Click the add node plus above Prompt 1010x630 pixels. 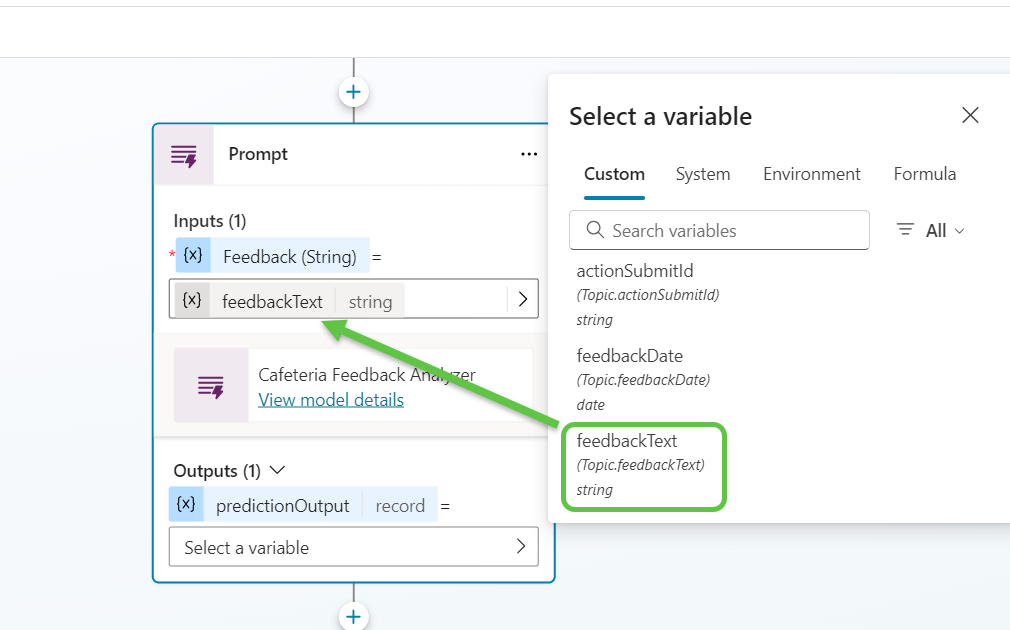click(x=353, y=93)
